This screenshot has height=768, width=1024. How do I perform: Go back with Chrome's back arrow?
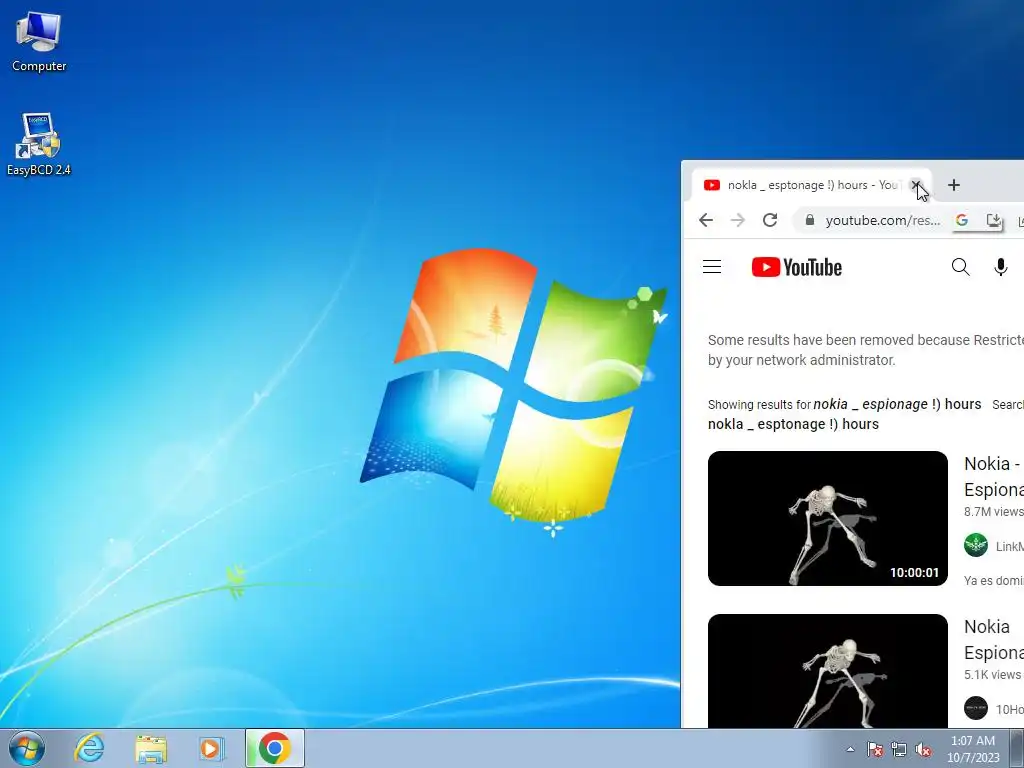(706, 220)
